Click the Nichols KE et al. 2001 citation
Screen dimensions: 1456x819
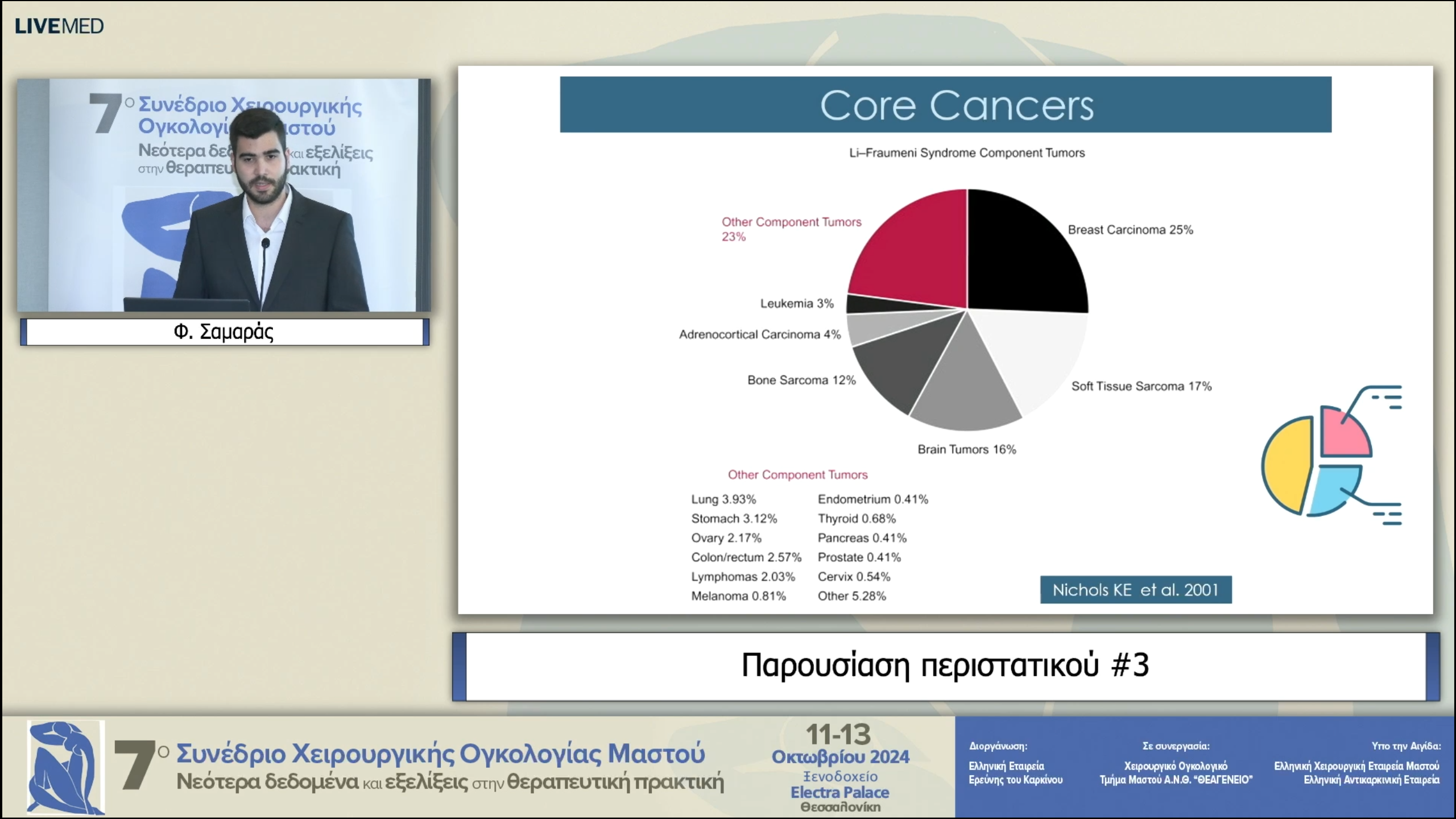click(1135, 590)
